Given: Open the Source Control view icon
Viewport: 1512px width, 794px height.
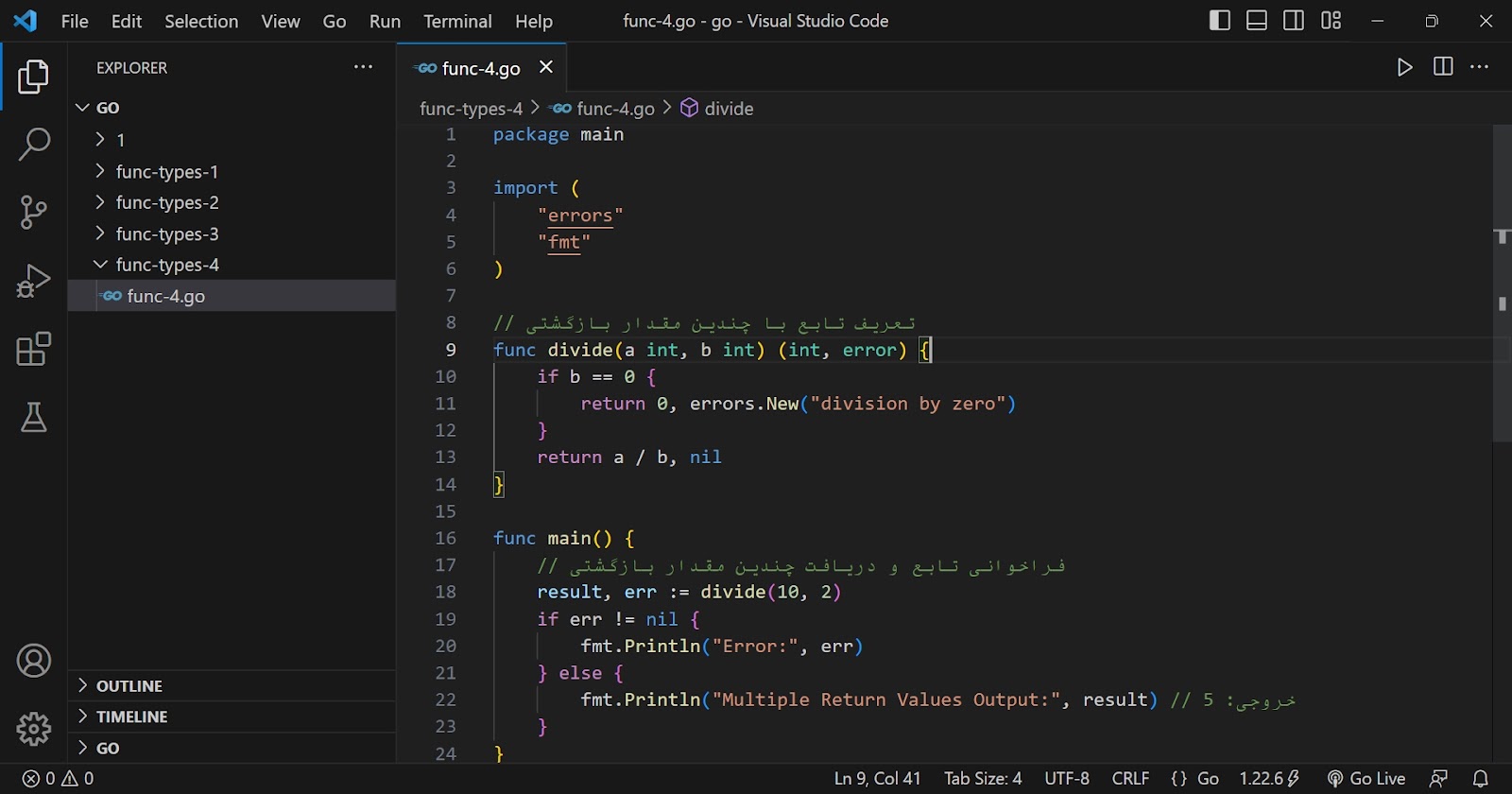Looking at the screenshot, I should click(x=33, y=213).
